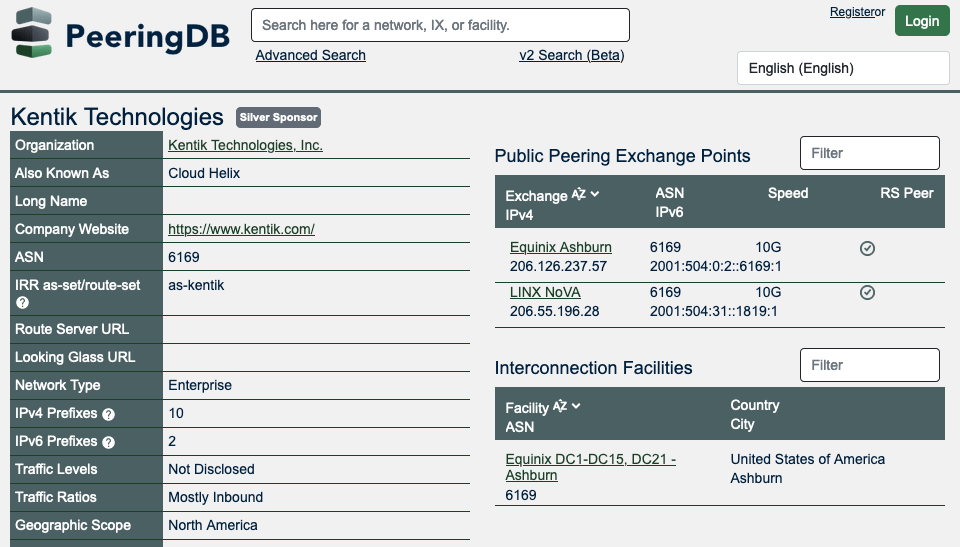Click the ASN value 6169 in details table
960x547 pixels.
[184, 257]
